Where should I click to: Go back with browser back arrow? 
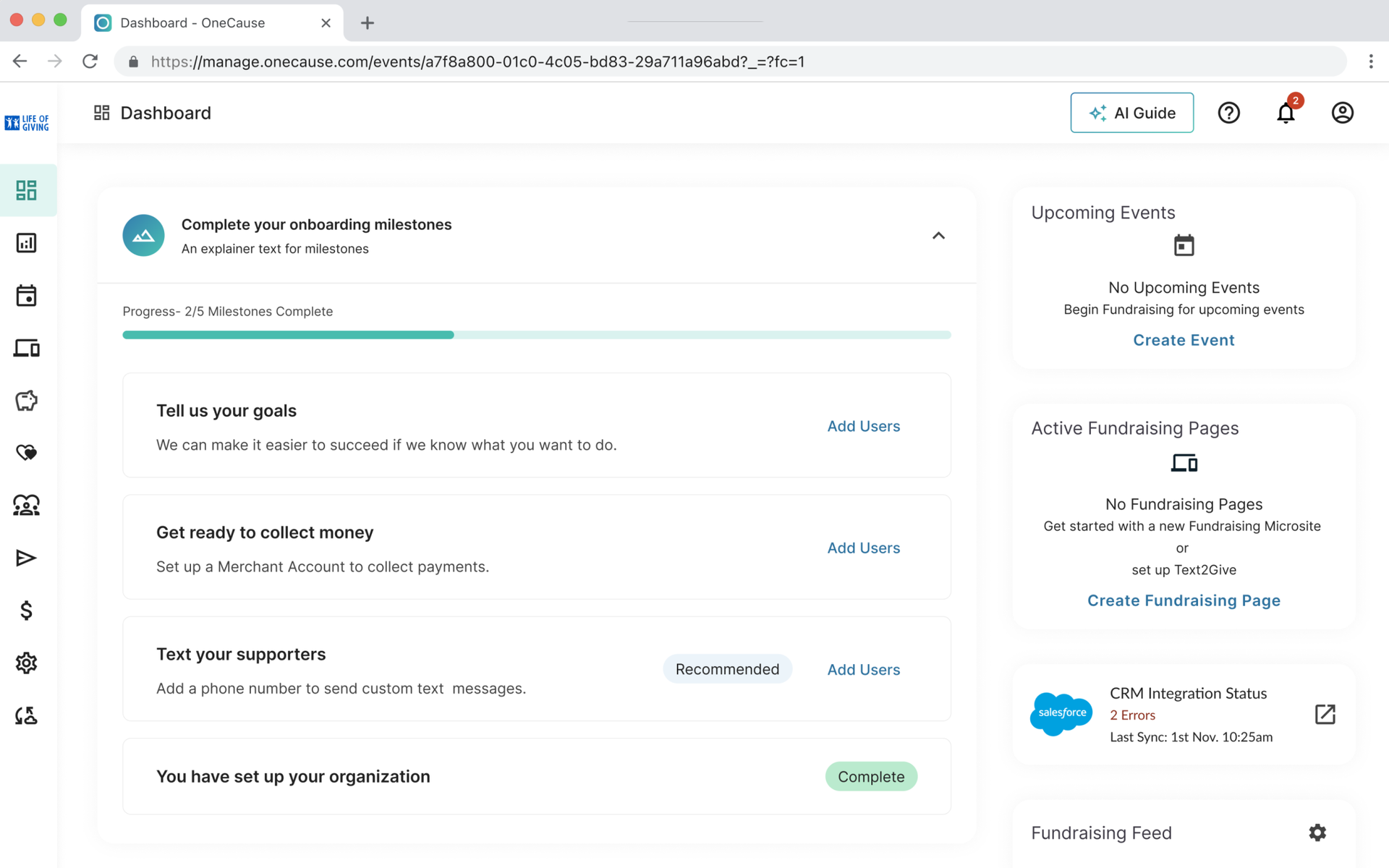(20, 61)
